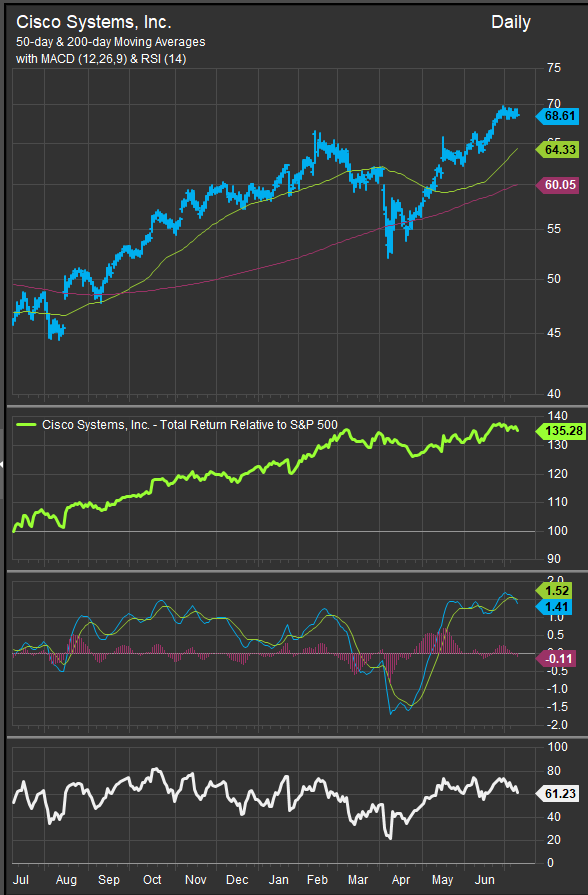Select the 135.28 relative return tag
Screen dimensions: 588x895
(561, 430)
